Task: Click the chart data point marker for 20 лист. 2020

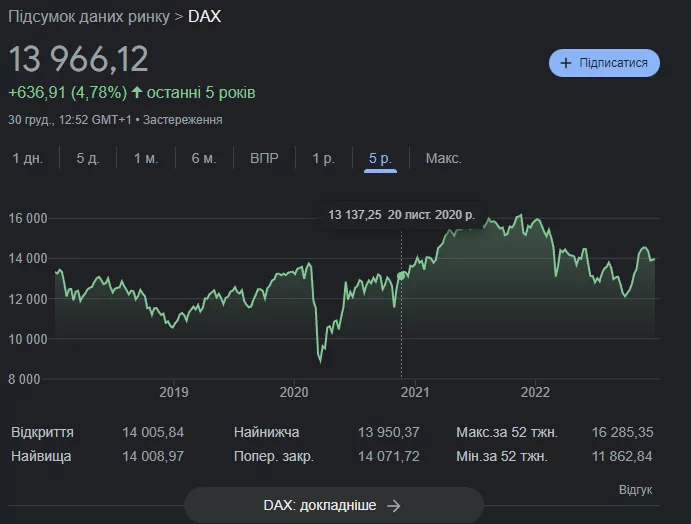Action: (x=401, y=276)
